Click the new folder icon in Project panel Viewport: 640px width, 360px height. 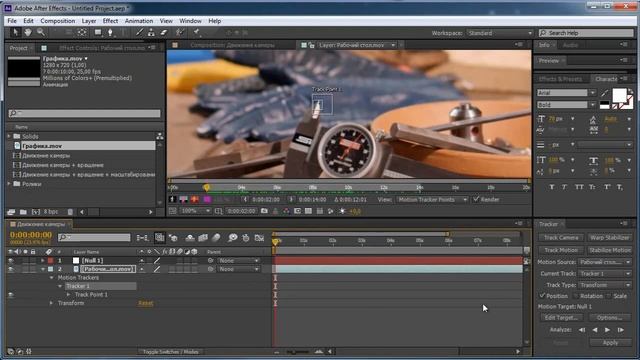point(23,212)
